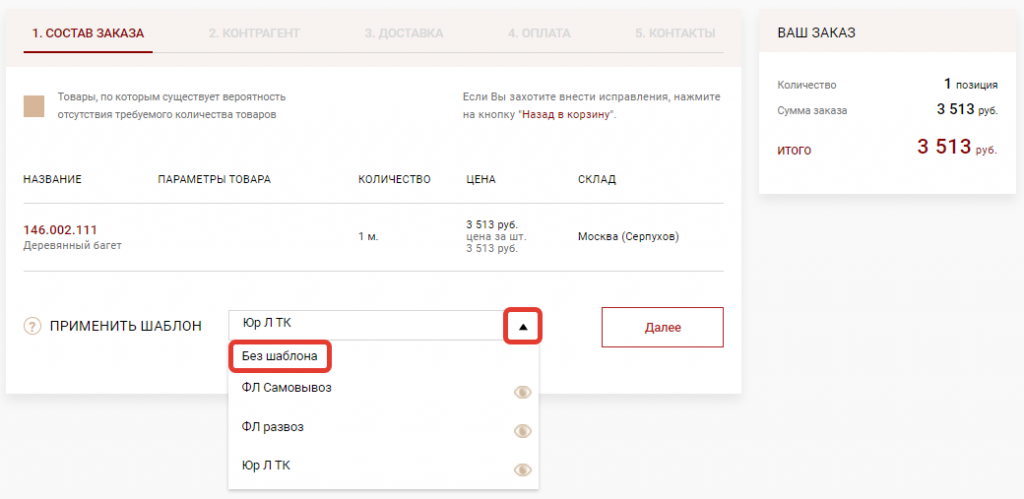Viewport: 1024px width, 499px height.
Task: Switch to the 2. КОНТРАГЕНТ step tab
Action: tap(254, 33)
